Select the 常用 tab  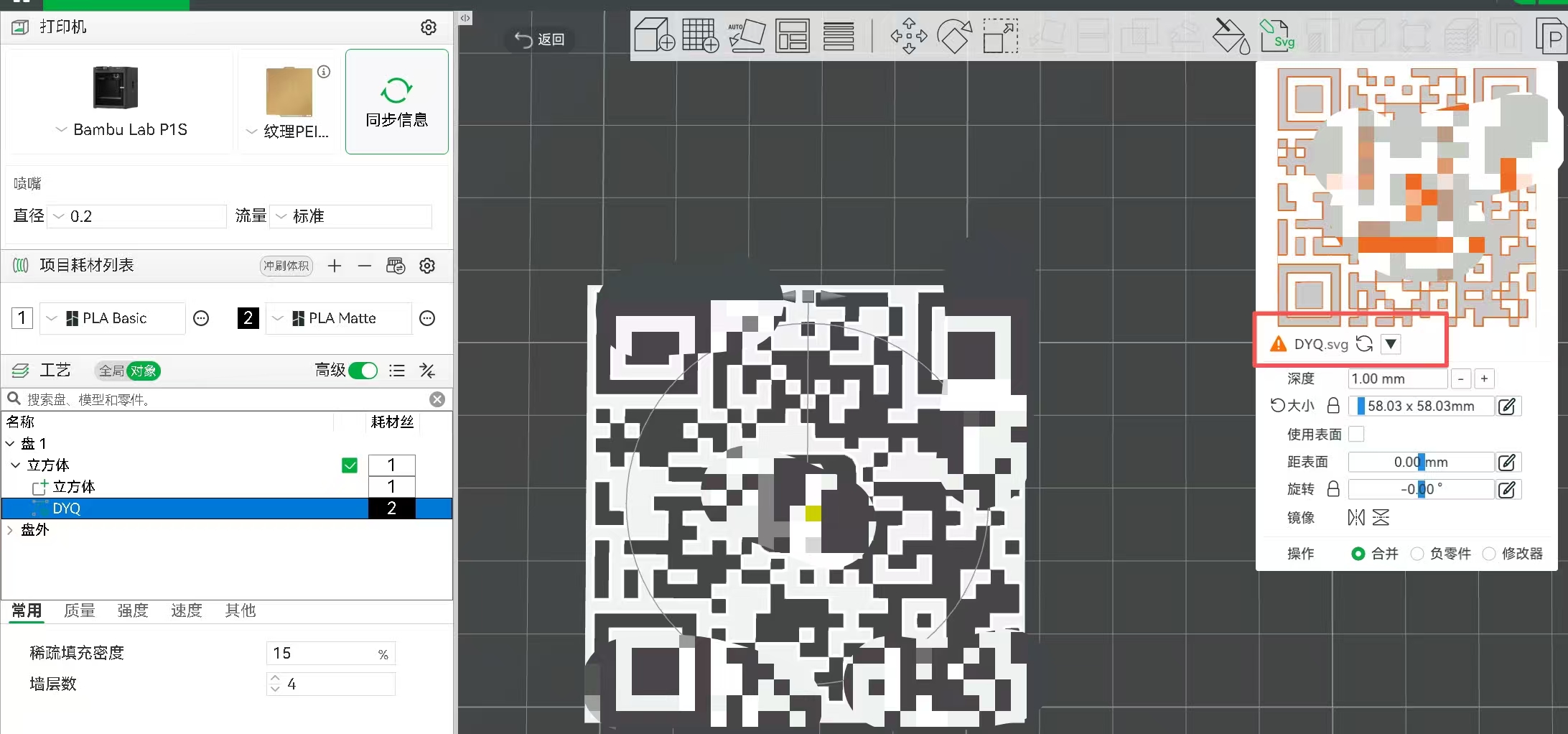[x=27, y=610]
